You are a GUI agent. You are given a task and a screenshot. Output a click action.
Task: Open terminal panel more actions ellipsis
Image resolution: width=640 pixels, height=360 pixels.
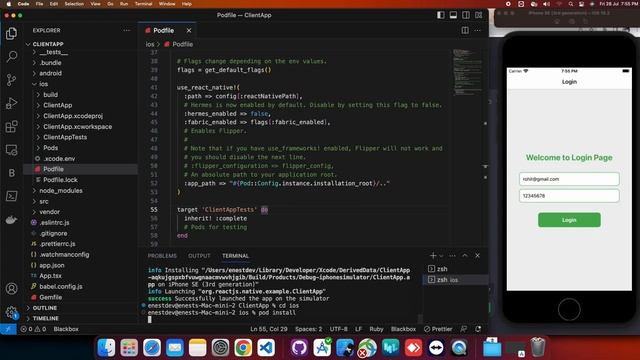(452, 256)
